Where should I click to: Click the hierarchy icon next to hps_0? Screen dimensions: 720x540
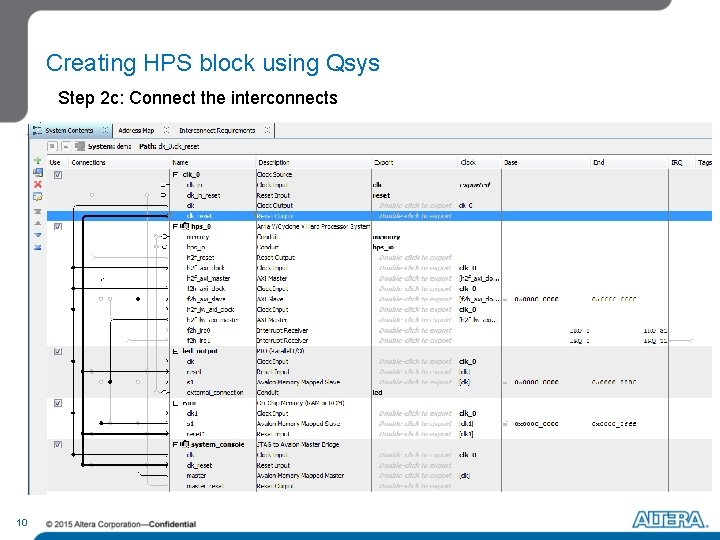pos(184,226)
